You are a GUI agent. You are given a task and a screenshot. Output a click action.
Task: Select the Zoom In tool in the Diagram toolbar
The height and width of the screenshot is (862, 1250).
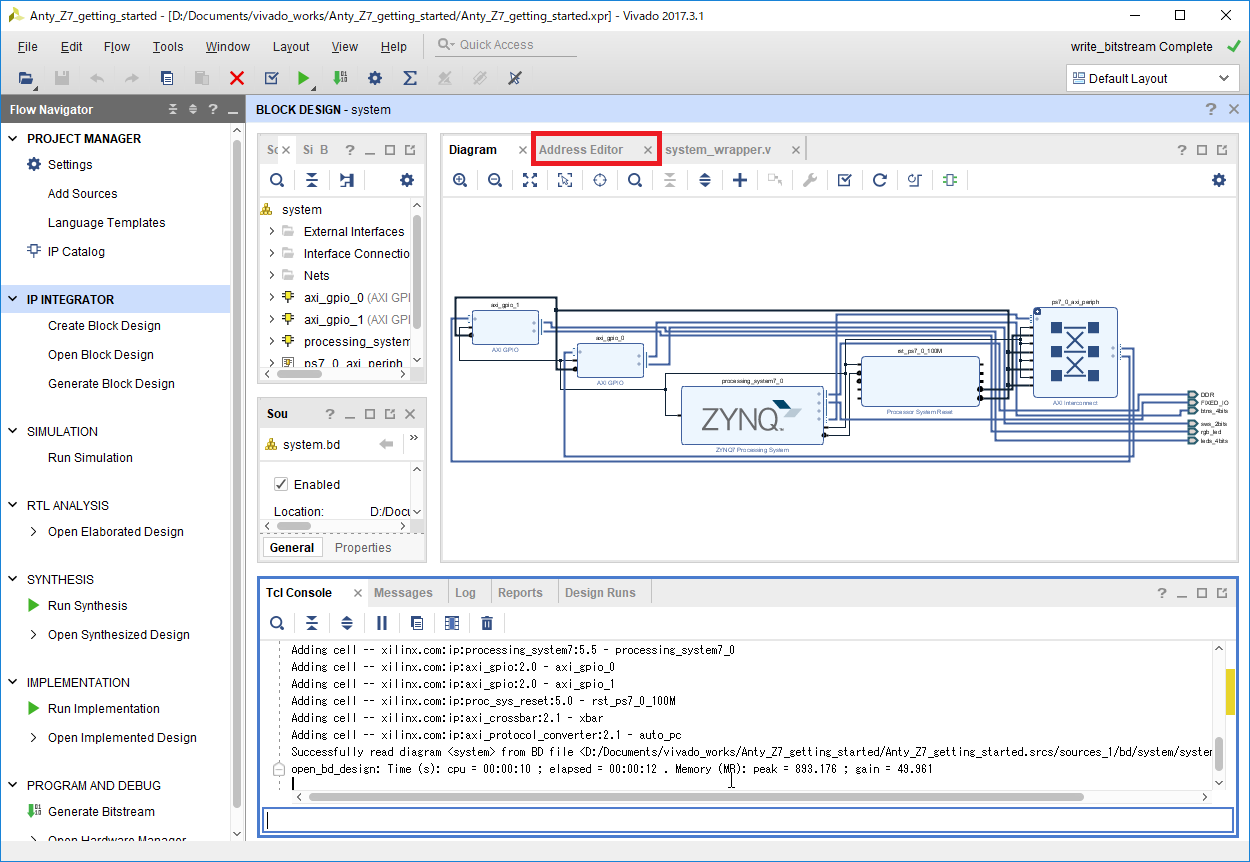(x=460, y=180)
